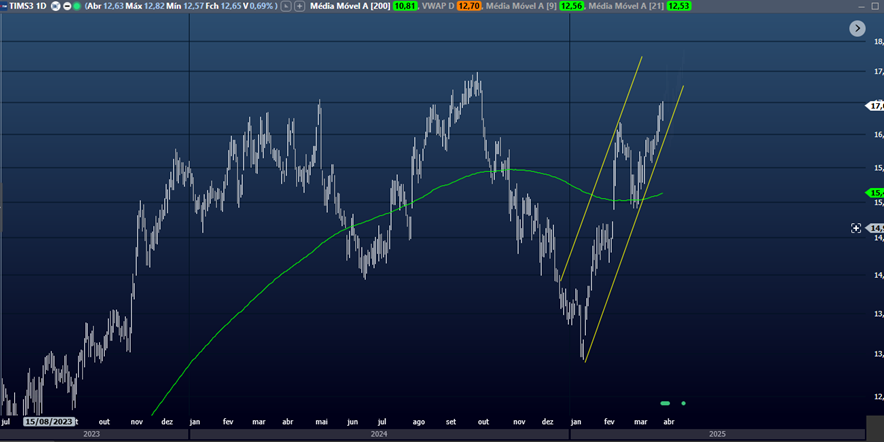Click the 2024 year band on the time axis
This screenshot has height=442, width=884.
(x=378, y=435)
